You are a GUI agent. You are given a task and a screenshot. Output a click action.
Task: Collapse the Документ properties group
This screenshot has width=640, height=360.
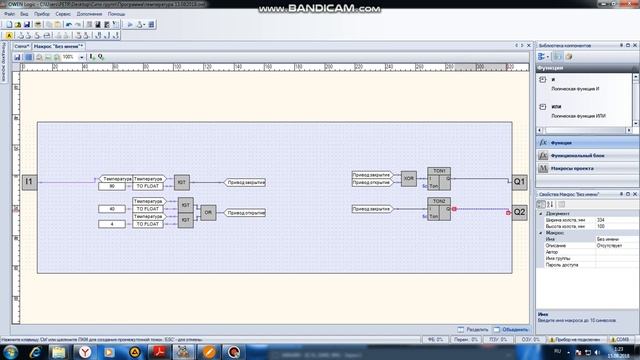click(x=541, y=213)
